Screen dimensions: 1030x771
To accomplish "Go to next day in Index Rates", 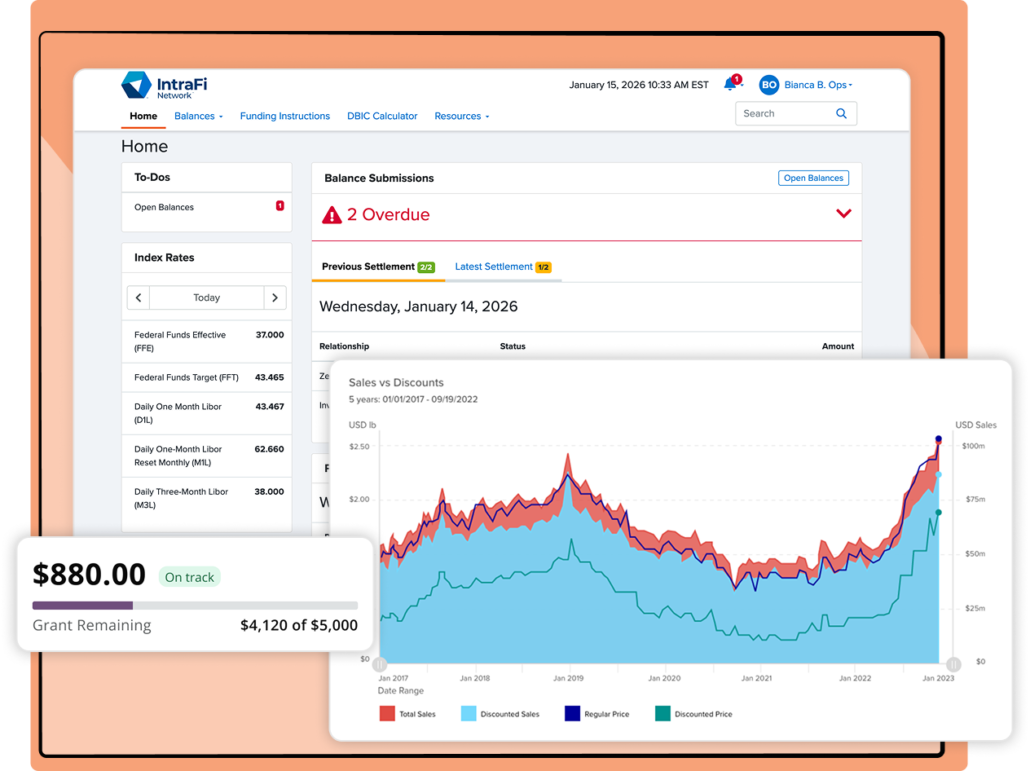I will tap(275, 297).
